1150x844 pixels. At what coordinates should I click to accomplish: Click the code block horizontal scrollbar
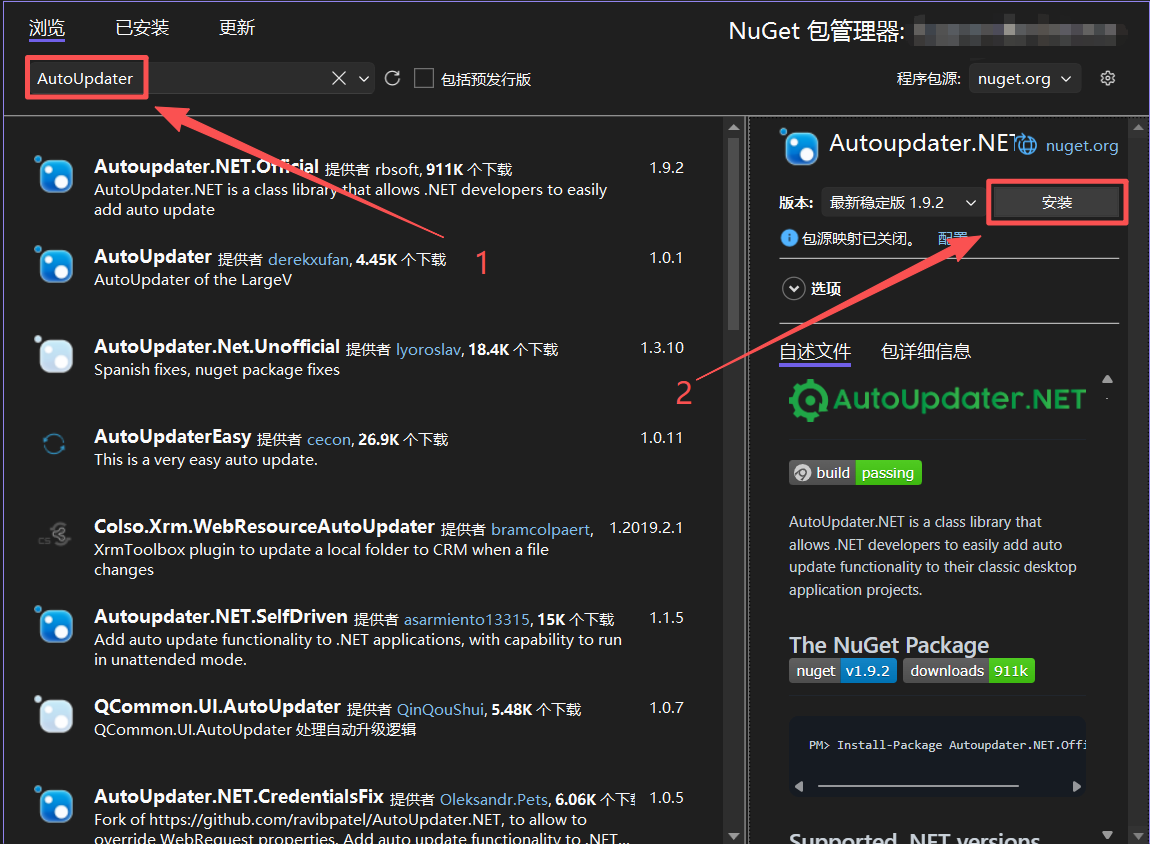point(918,786)
